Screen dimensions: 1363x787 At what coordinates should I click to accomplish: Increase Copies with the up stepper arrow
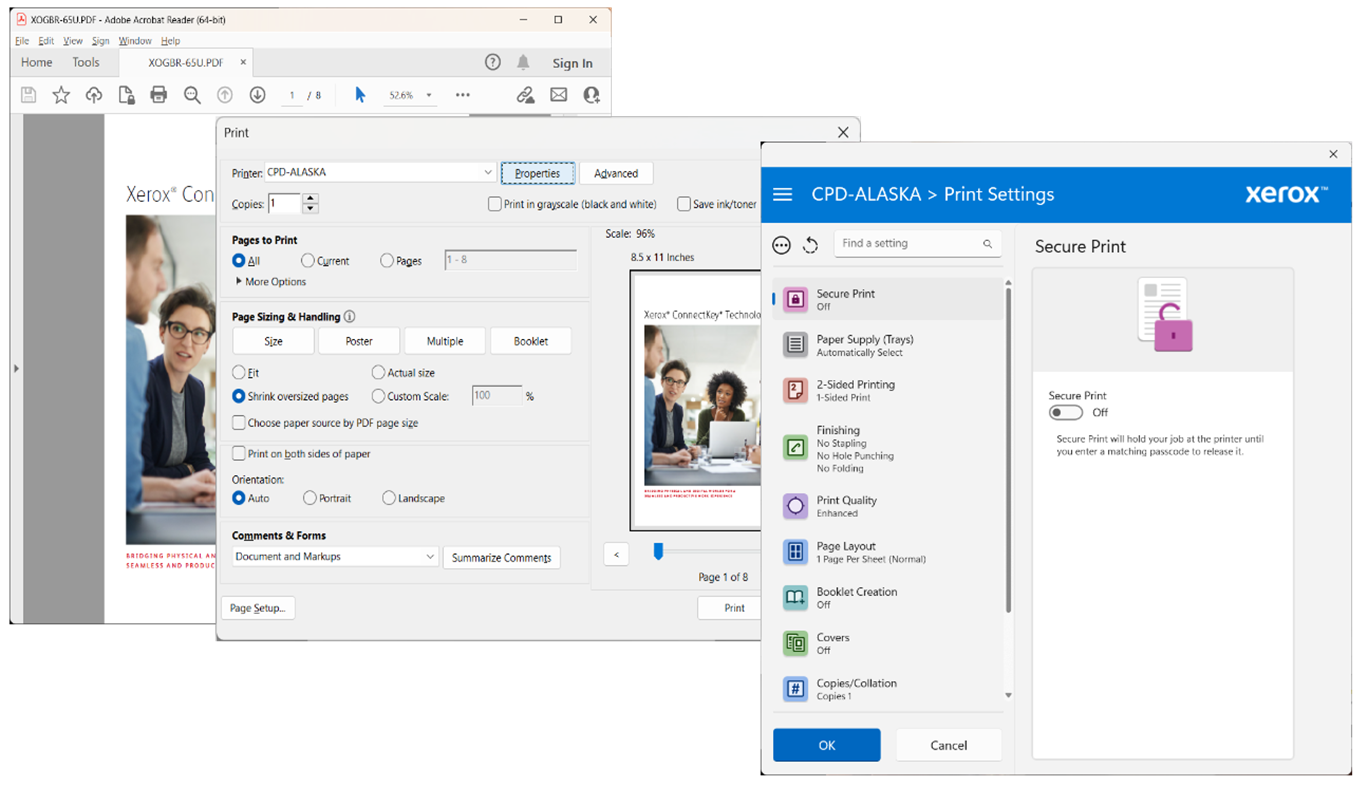[310, 198]
